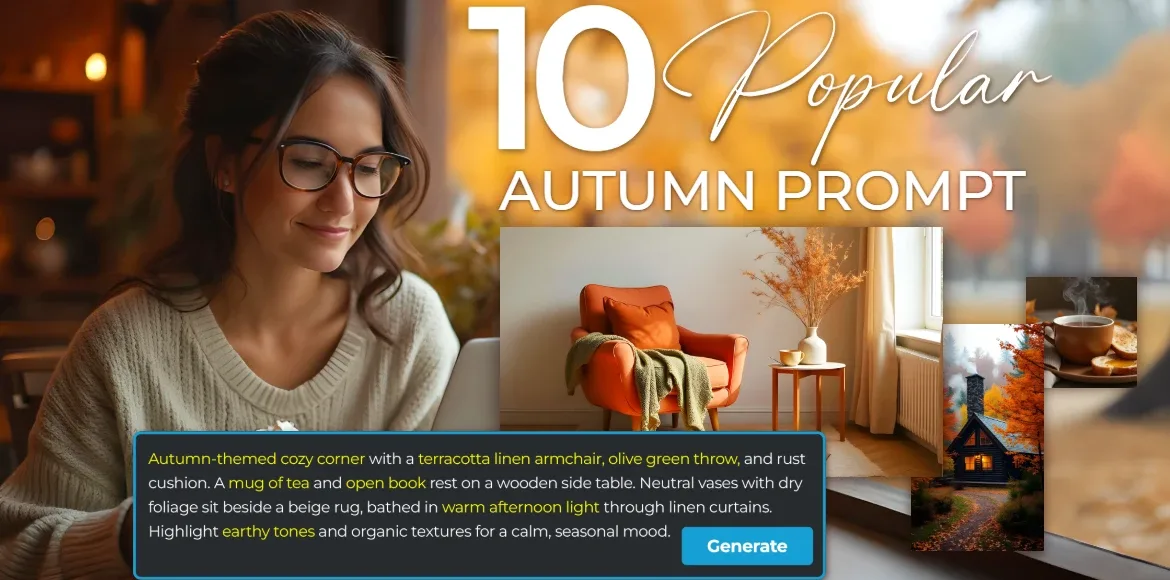This screenshot has height=580, width=1170.
Task: Click the large white '10' numeral
Action: (563, 79)
